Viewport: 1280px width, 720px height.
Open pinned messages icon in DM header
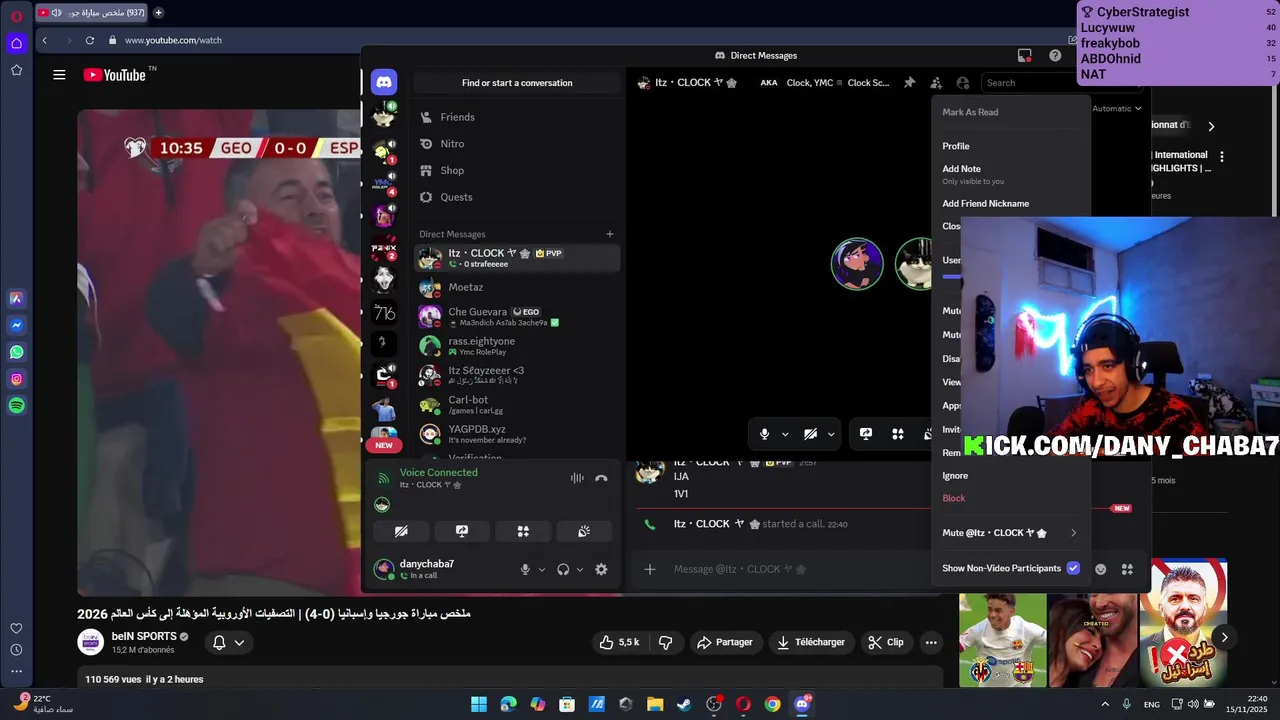tap(909, 83)
